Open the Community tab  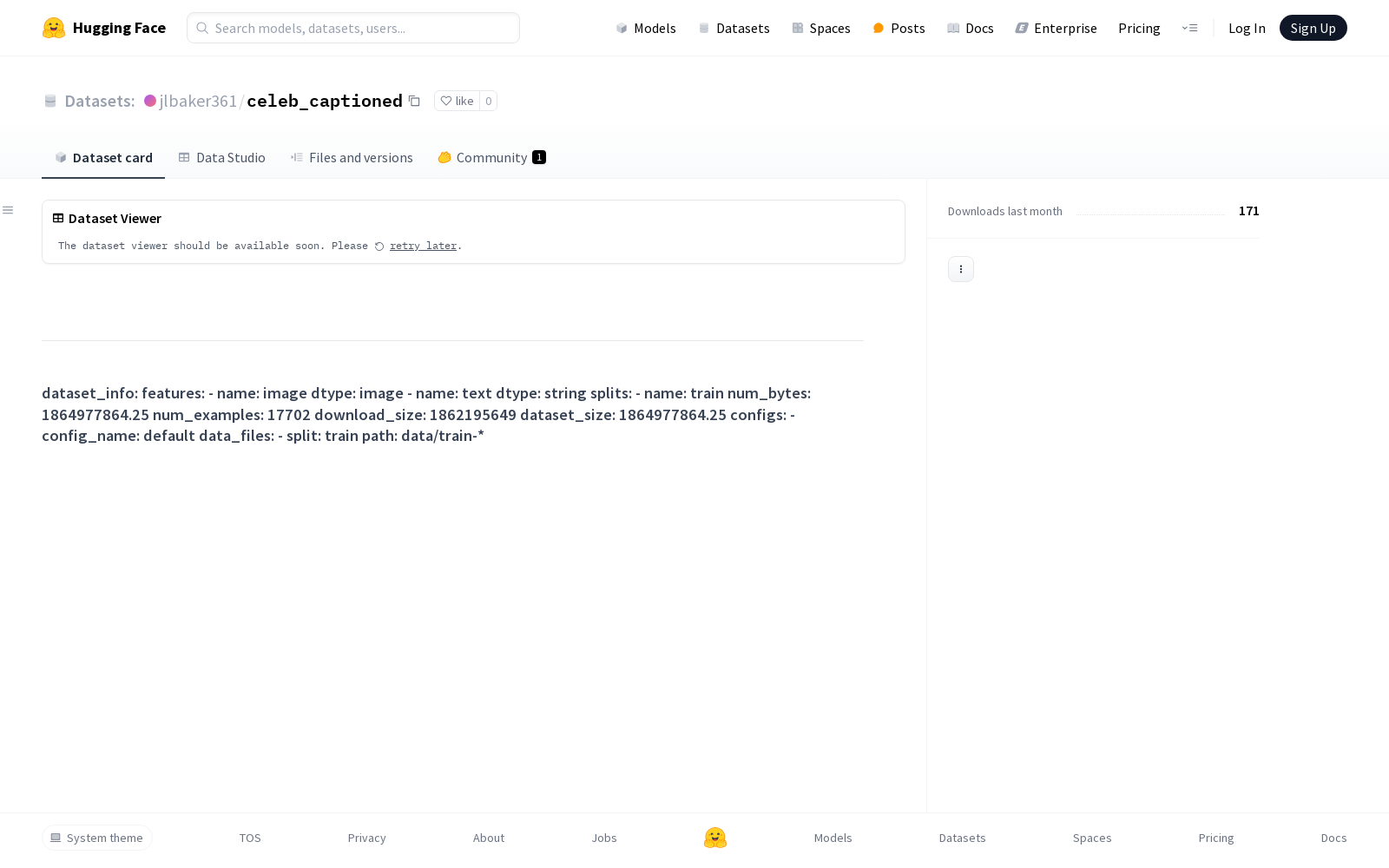491,157
